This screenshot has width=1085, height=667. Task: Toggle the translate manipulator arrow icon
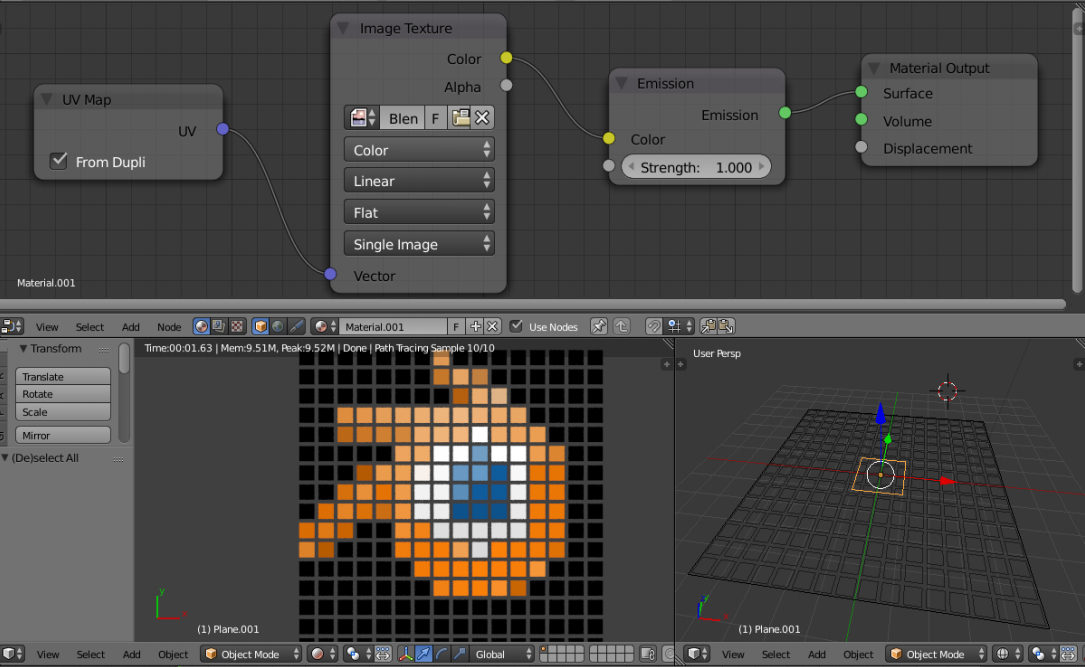click(423, 654)
